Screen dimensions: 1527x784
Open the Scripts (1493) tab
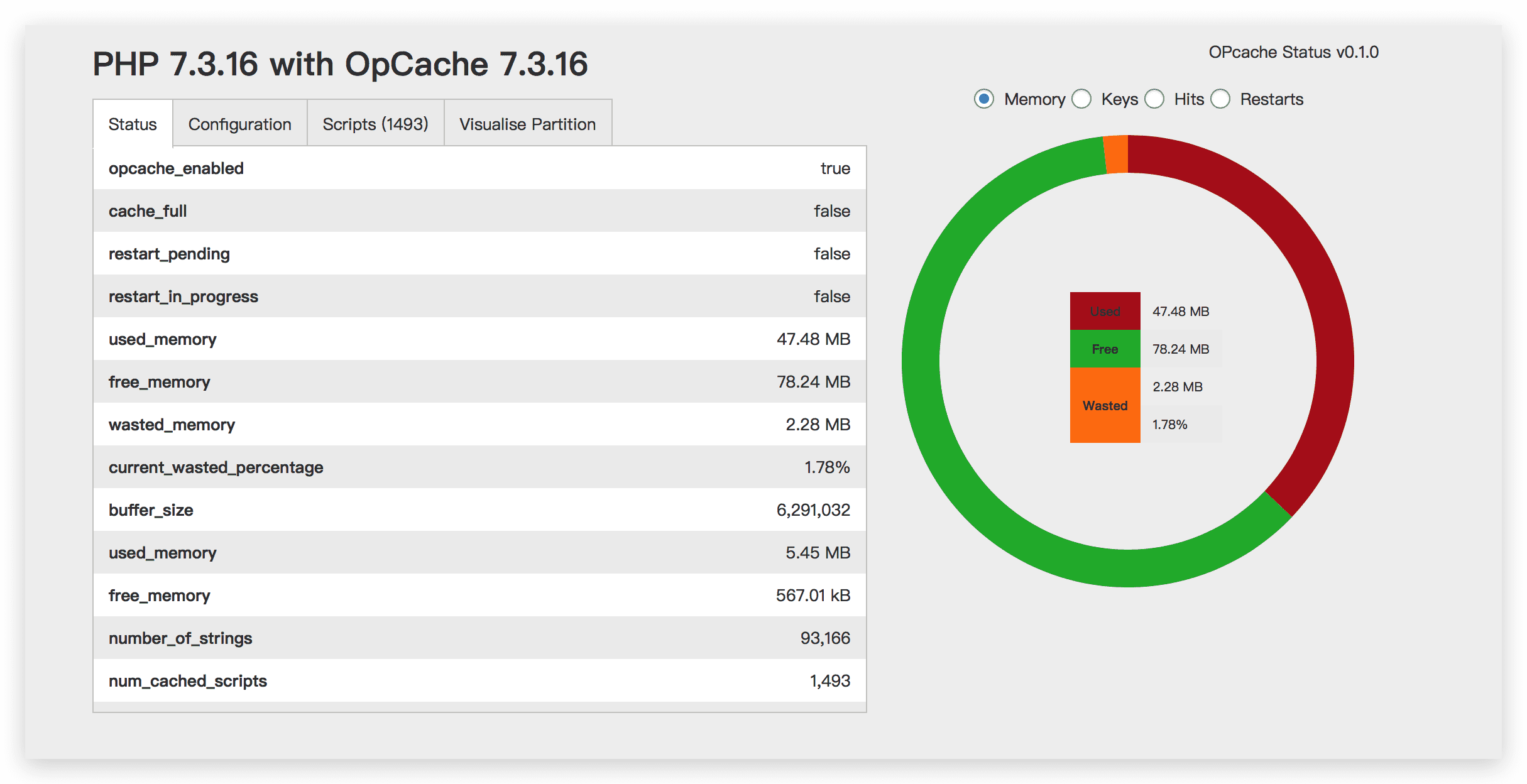point(376,124)
